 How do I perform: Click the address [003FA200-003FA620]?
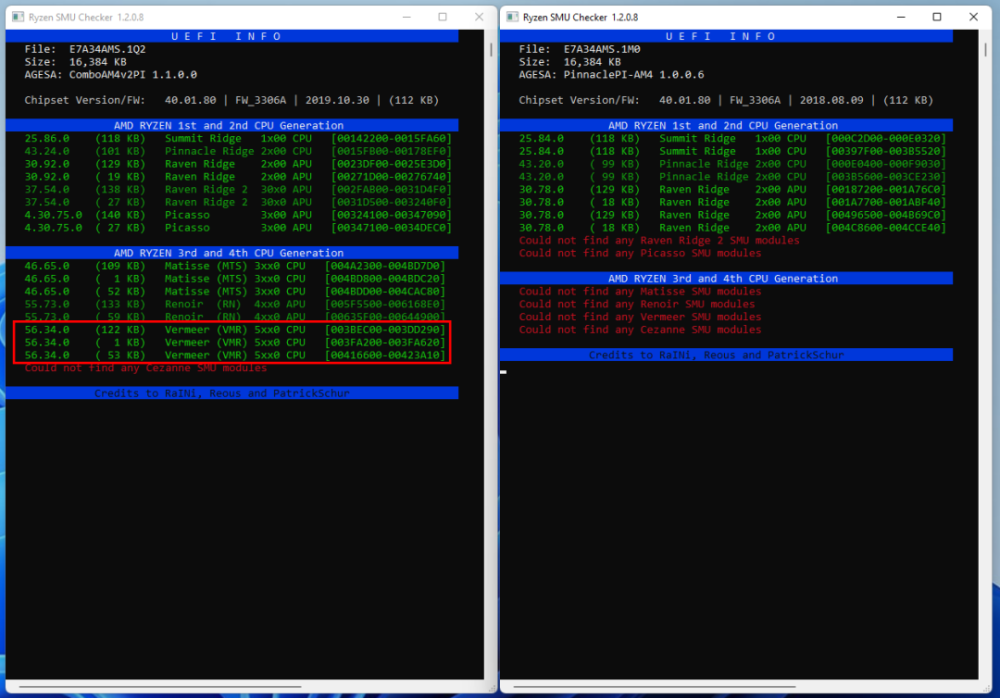[385, 343]
